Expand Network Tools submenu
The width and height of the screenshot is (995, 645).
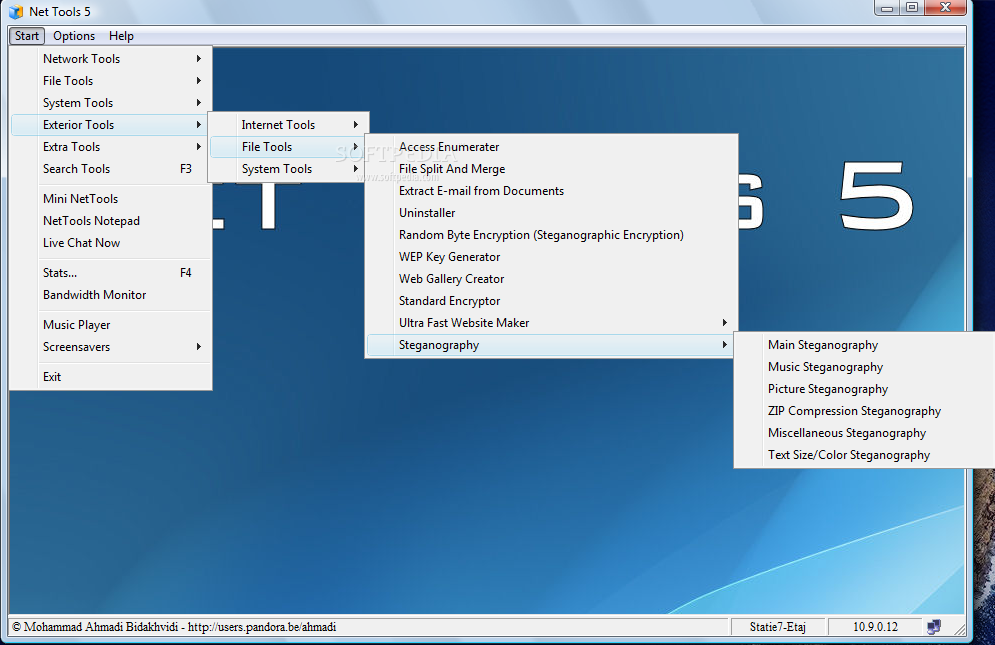(x=111, y=58)
